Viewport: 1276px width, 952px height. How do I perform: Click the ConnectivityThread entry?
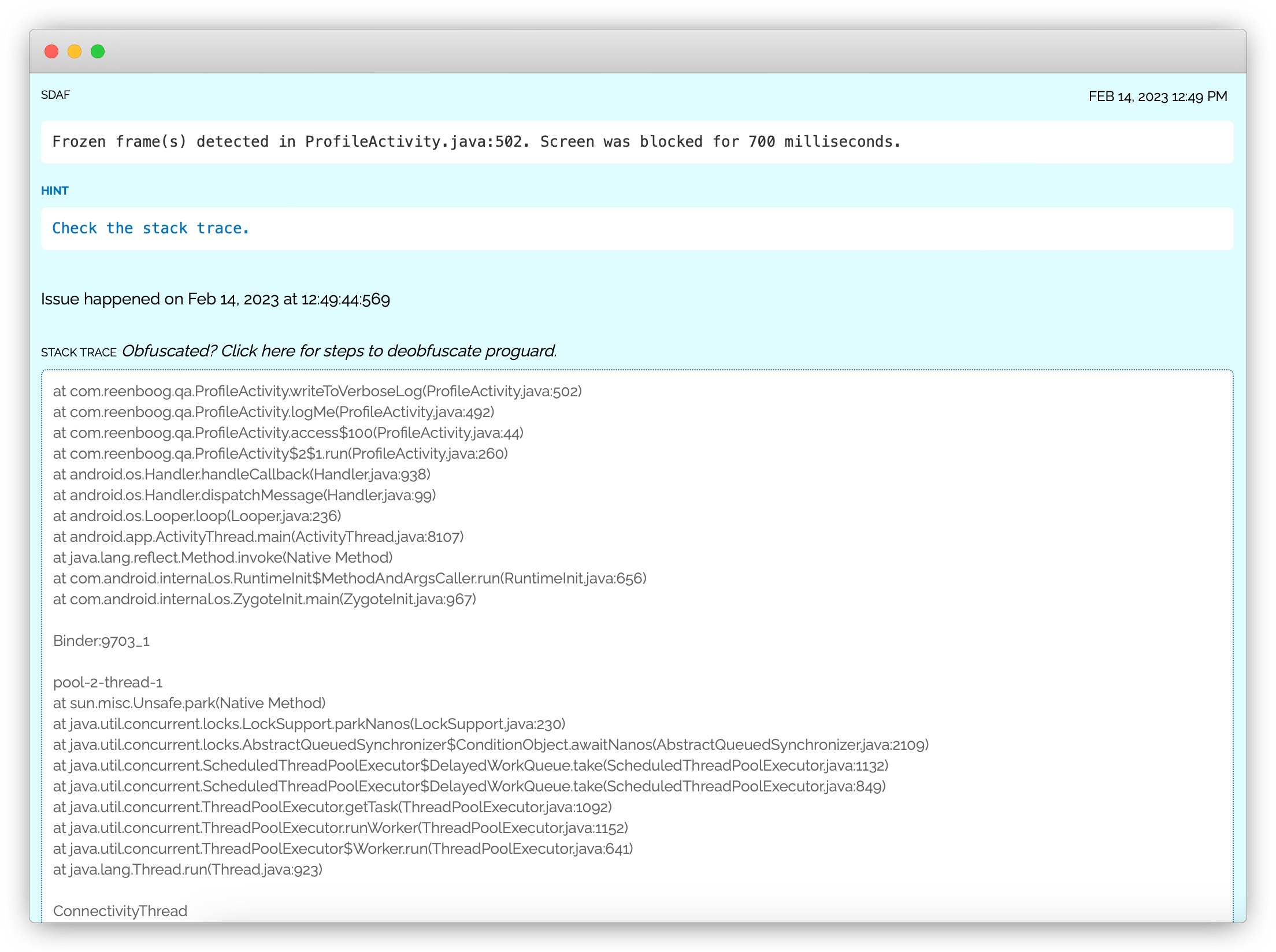coord(120,911)
